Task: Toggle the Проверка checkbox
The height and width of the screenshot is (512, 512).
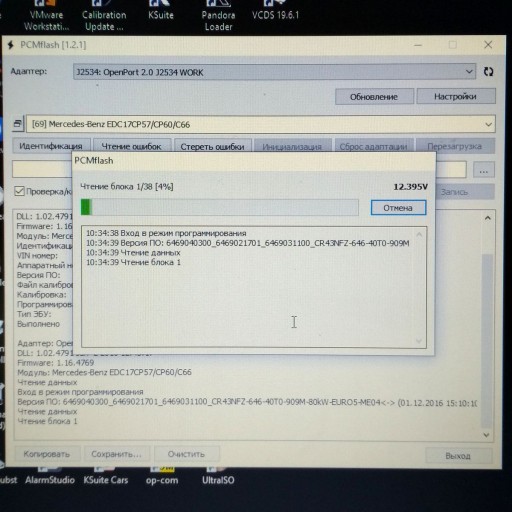Action: pyautogui.click(x=19, y=191)
